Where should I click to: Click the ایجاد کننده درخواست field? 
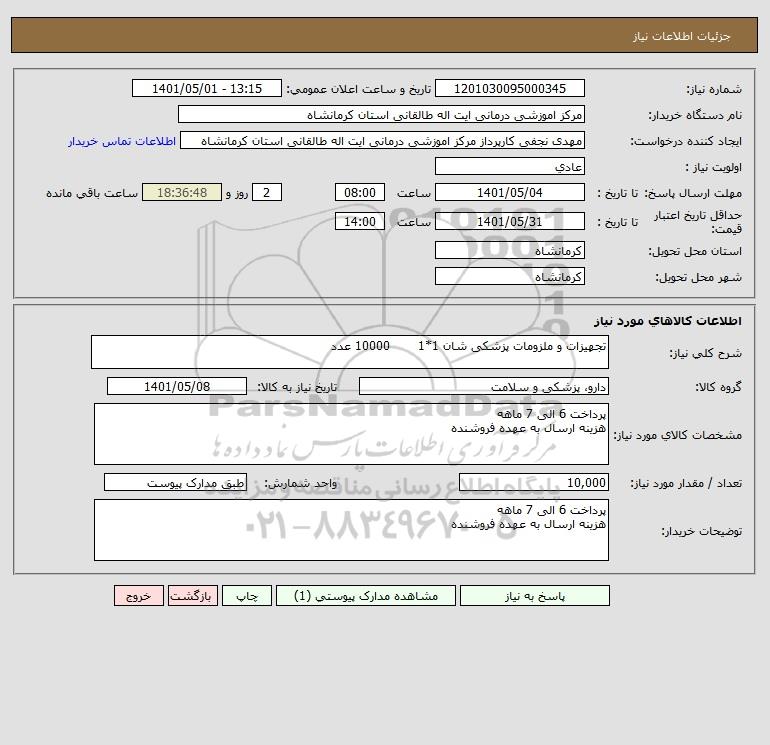tap(383, 140)
